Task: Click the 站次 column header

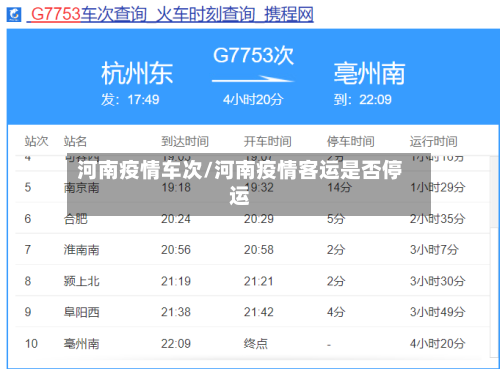Action: click(x=36, y=141)
